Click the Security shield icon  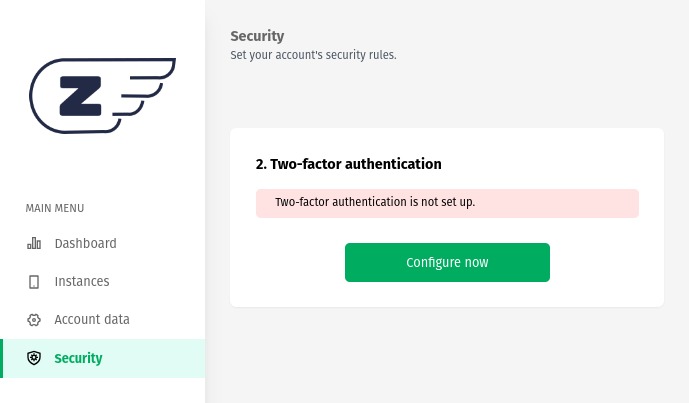[34, 358]
